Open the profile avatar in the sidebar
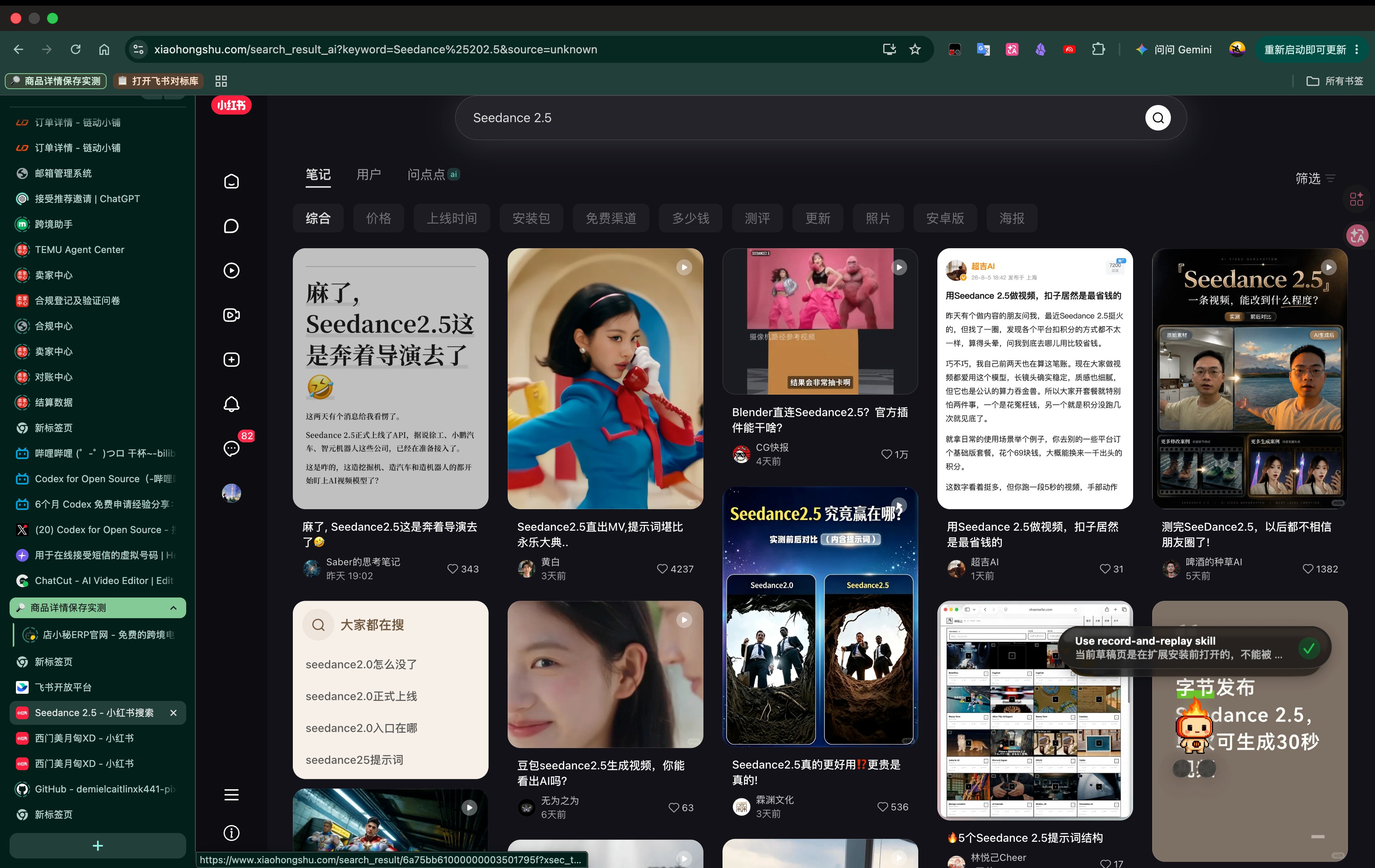Viewport: 1375px width, 868px height. (x=231, y=493)
